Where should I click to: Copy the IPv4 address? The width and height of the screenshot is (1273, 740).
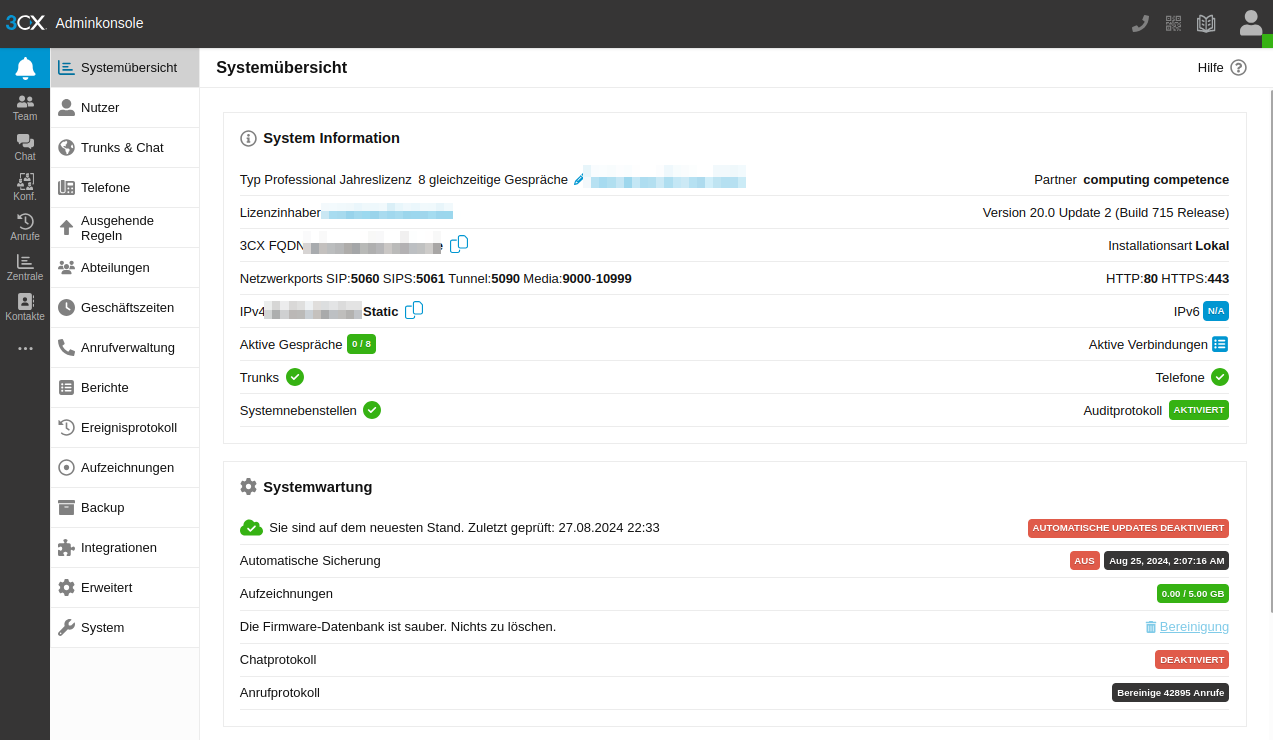(x=414, y=310)
